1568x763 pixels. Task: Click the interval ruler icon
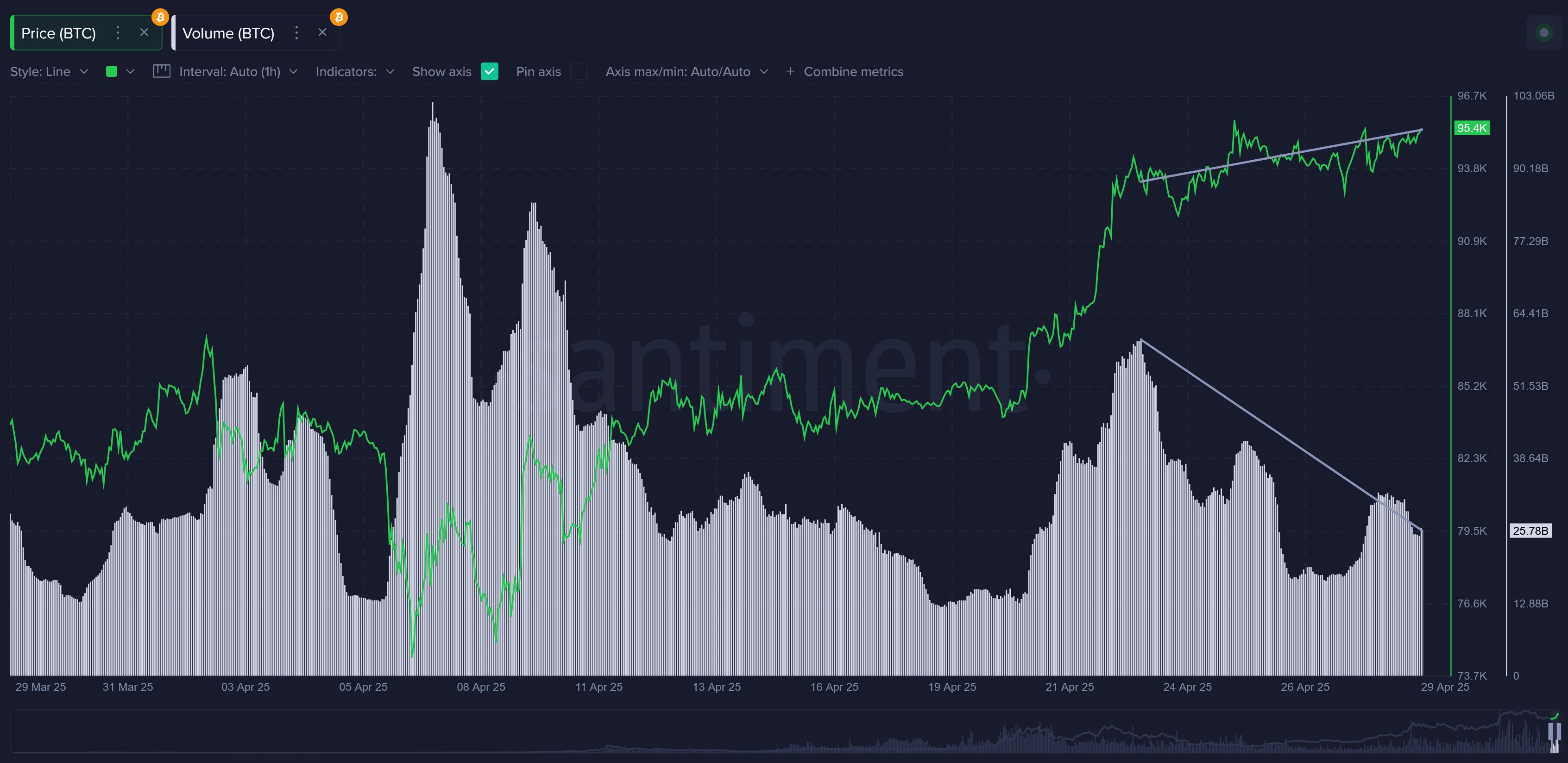click(161, 71)
